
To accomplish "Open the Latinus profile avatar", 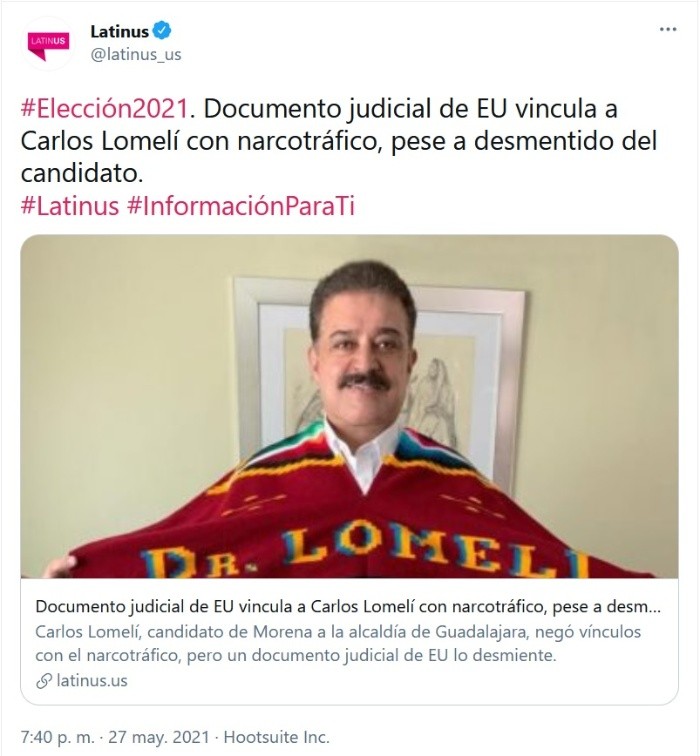I will tap(48, 44).
